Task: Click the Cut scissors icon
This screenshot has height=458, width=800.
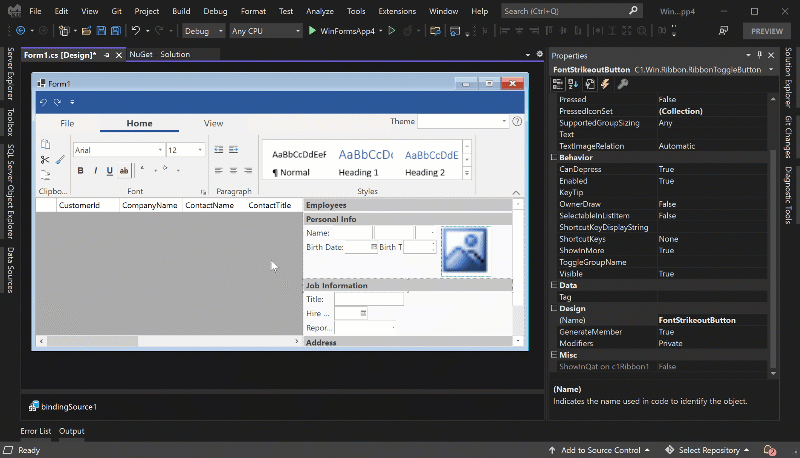Action: point(45,160)
